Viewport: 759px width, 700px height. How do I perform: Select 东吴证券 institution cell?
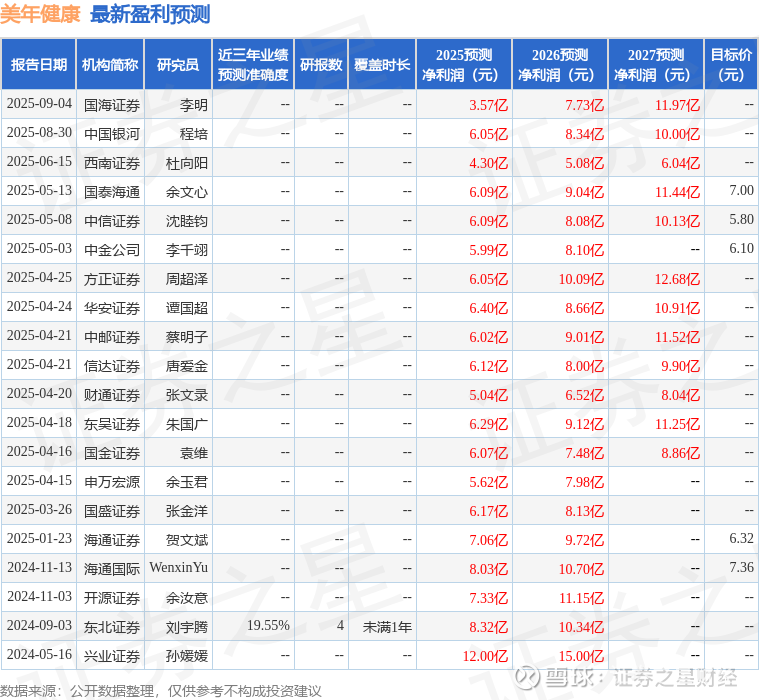click(x=112, y=425)
